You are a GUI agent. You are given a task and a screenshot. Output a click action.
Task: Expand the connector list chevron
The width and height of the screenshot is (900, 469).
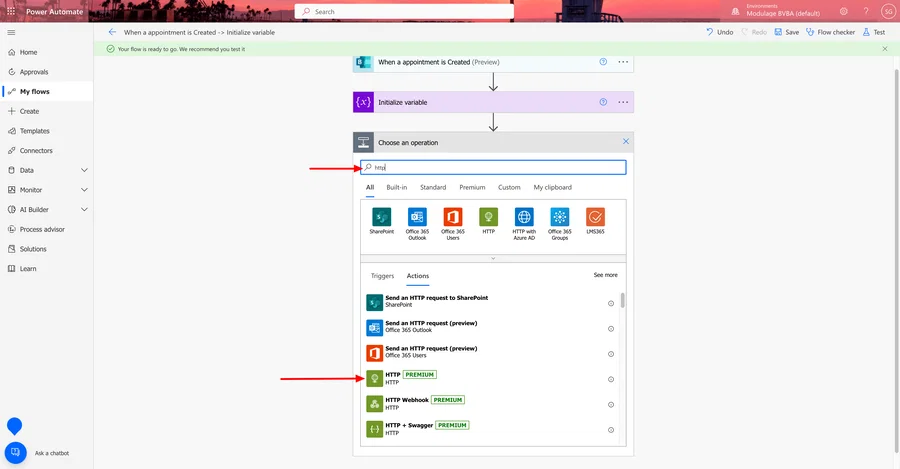[493, 258]
